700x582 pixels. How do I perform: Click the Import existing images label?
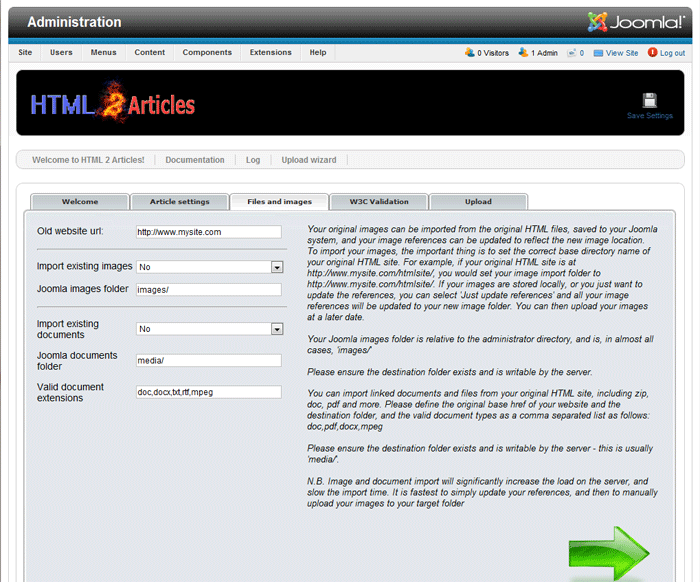pyautogui.click(x=84, y=266)
